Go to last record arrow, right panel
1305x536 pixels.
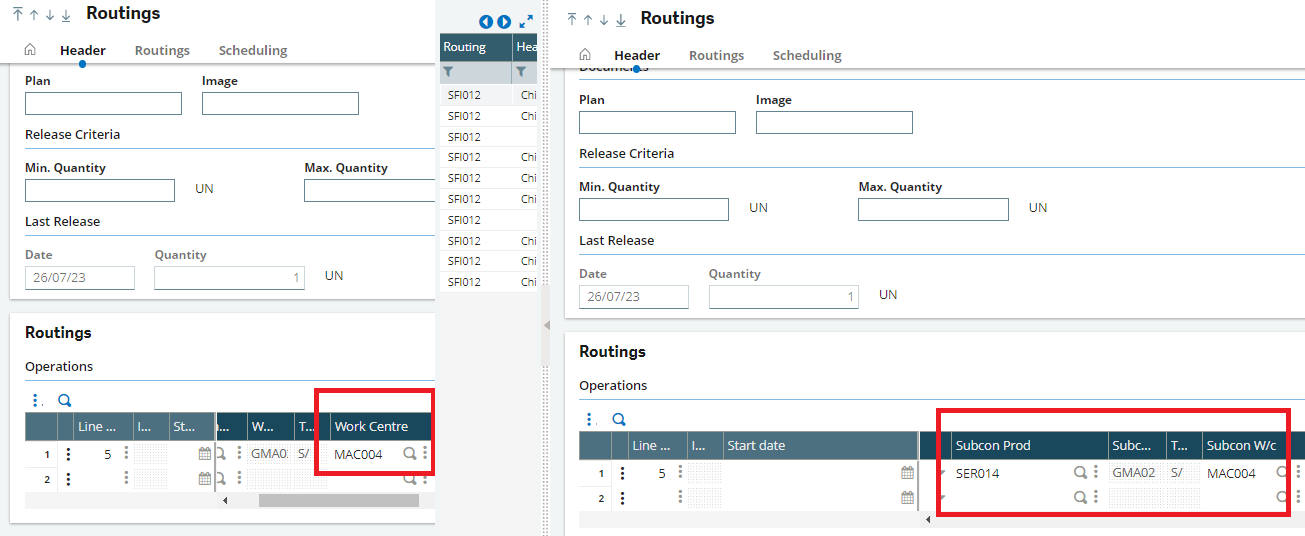point(621,20)
